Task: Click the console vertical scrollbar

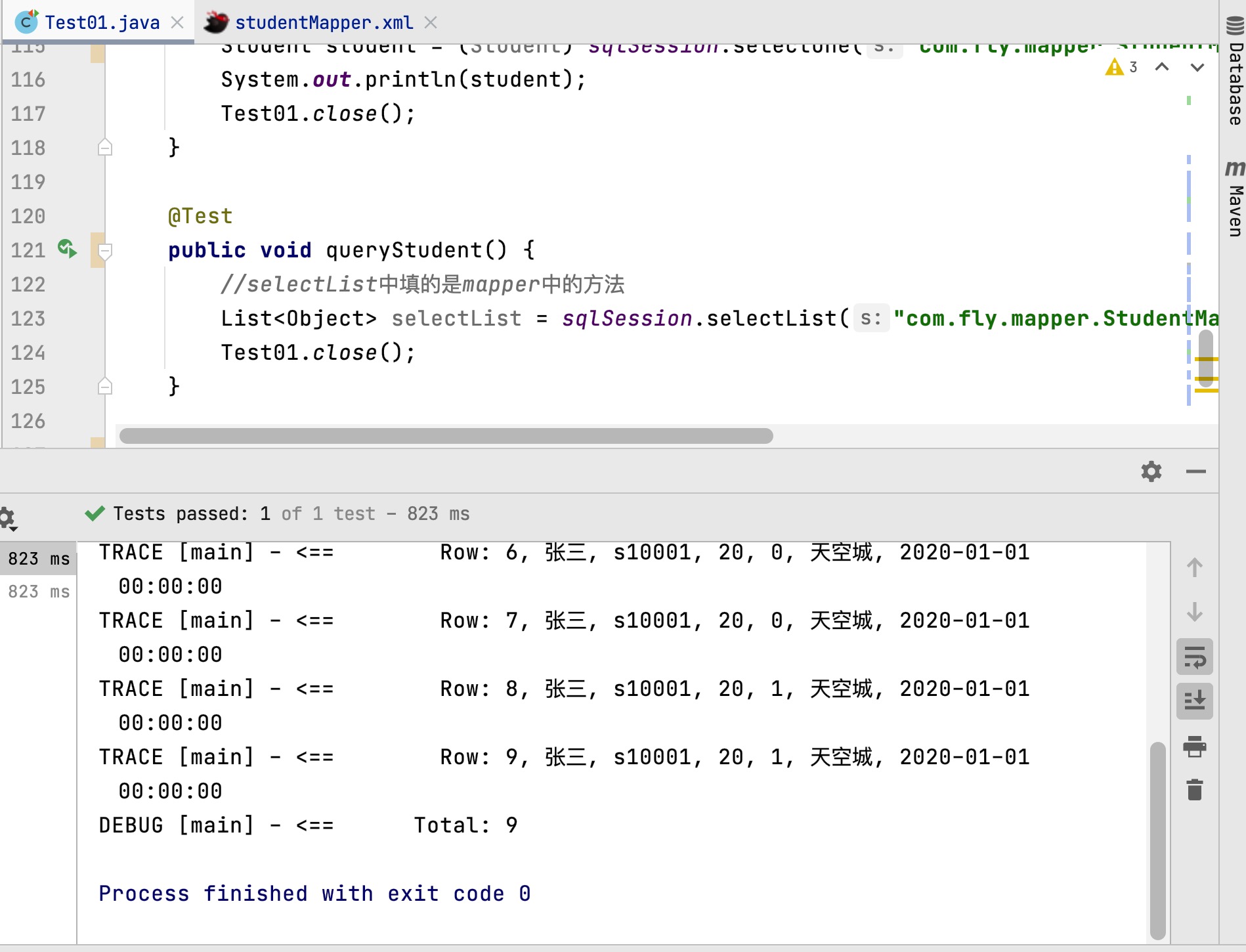Action: pos(1158,840)
